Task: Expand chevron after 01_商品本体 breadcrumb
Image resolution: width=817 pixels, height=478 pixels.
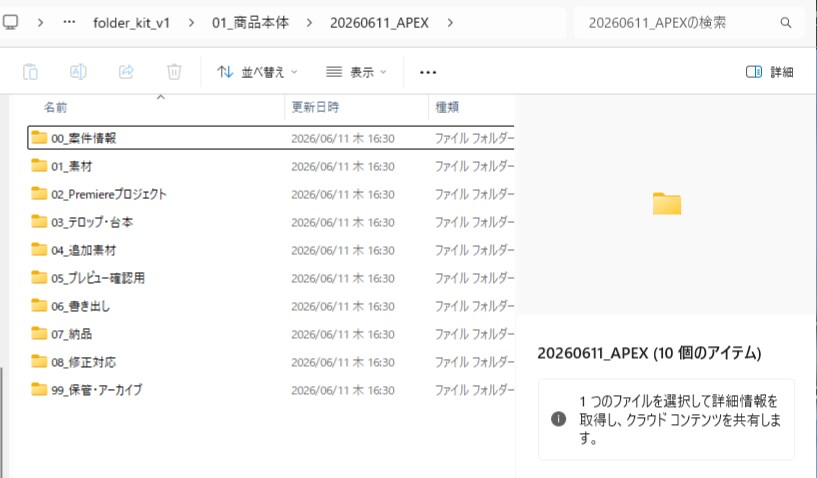Action: [310, 22]
